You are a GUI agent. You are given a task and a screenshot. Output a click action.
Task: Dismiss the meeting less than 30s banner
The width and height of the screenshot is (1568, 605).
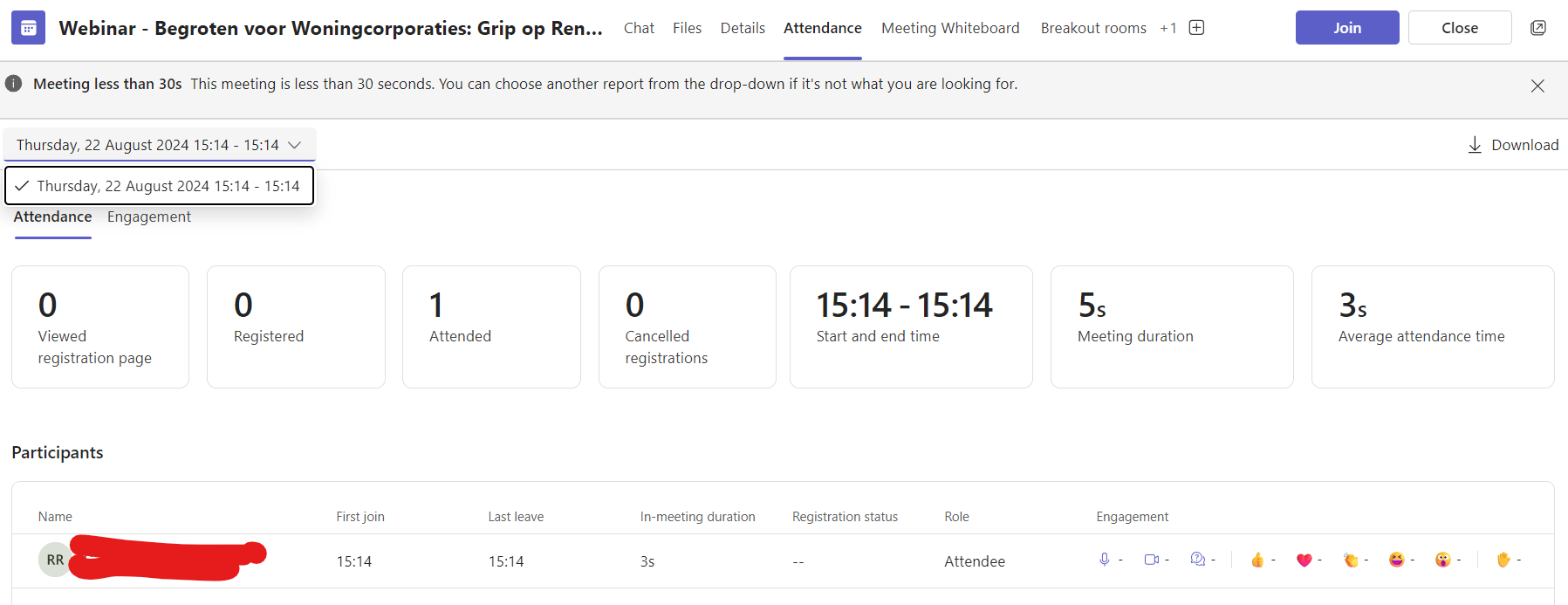tap(1537, 86)
